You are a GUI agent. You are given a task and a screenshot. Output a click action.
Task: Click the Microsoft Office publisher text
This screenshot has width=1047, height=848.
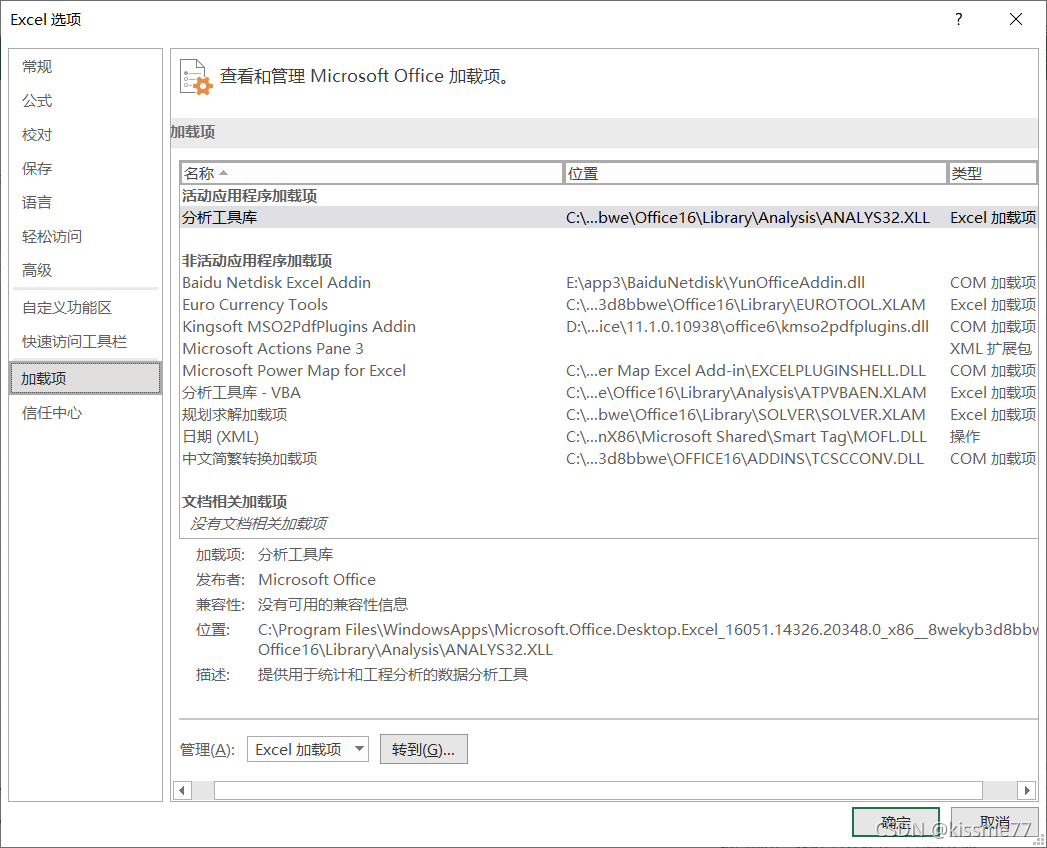click(x=317, y=580)
